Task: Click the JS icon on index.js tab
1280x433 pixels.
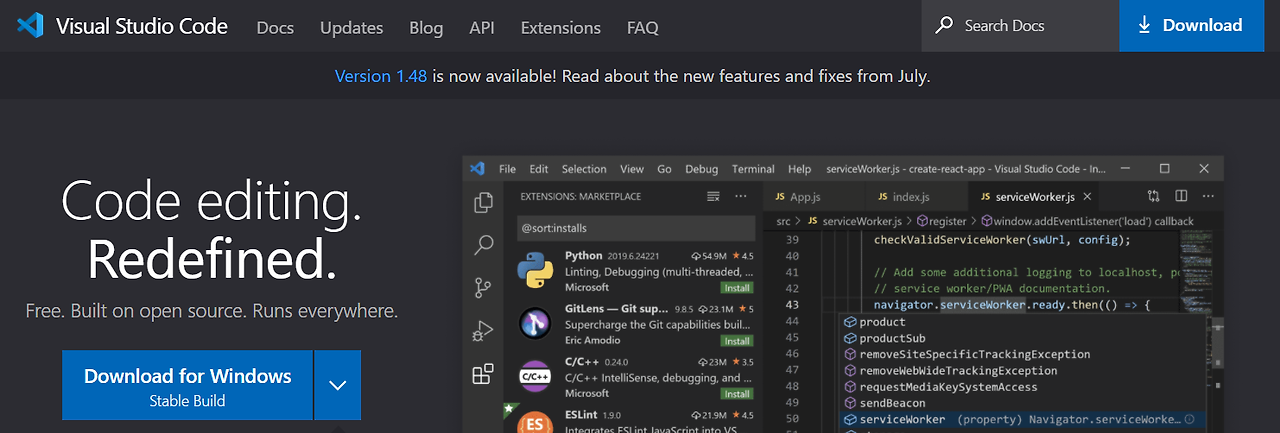Action: tap(883, 197)
